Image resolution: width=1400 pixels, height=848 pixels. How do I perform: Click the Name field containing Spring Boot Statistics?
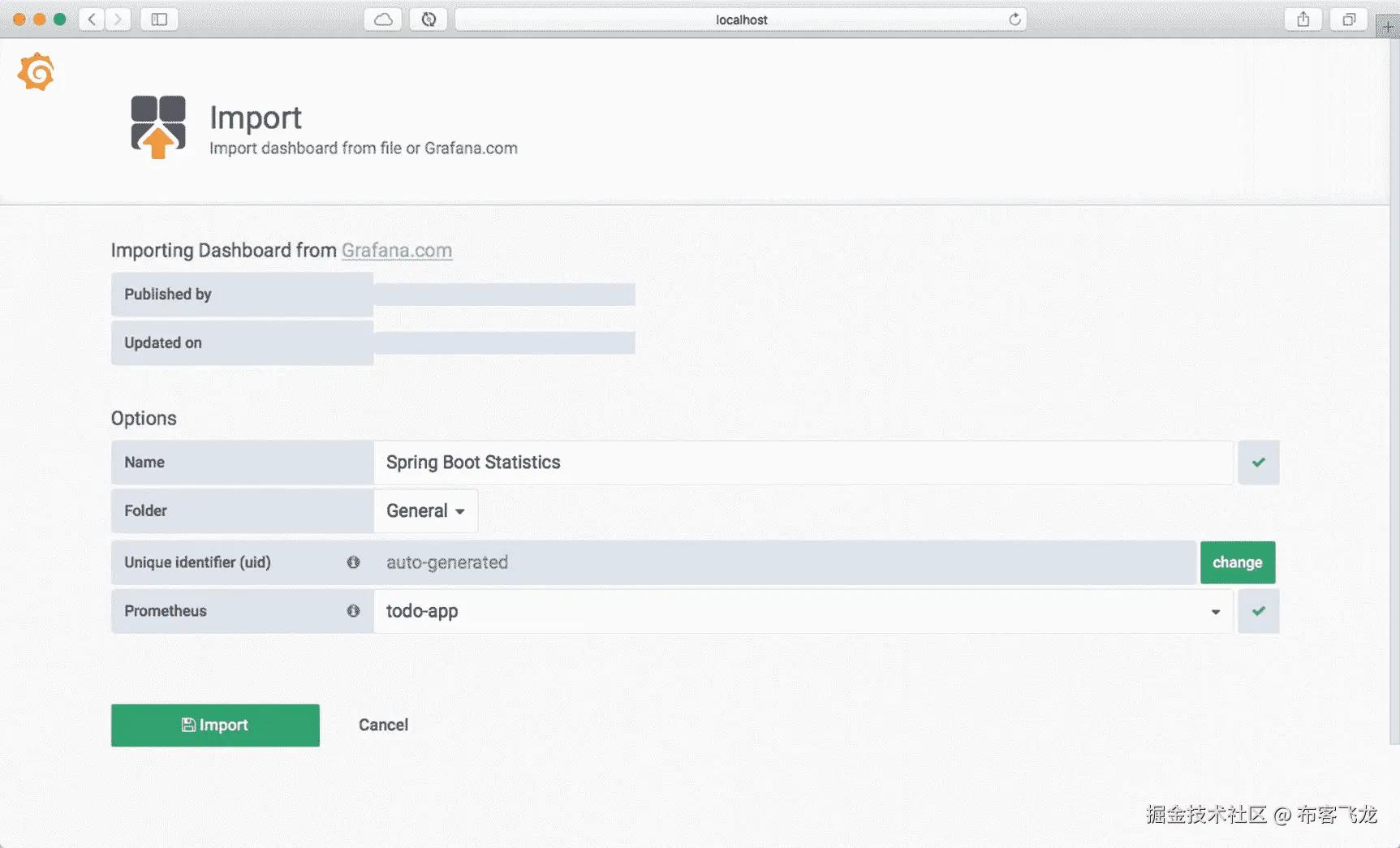pos(803,463)
